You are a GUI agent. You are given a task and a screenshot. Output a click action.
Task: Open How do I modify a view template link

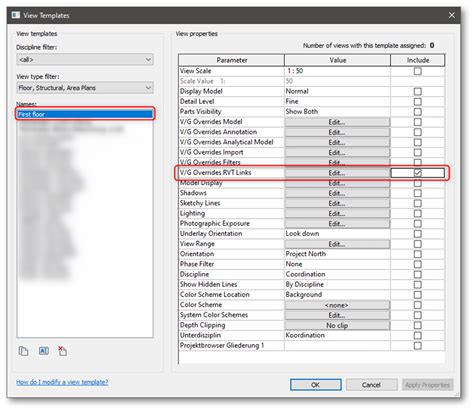click(x=62, y=382)
